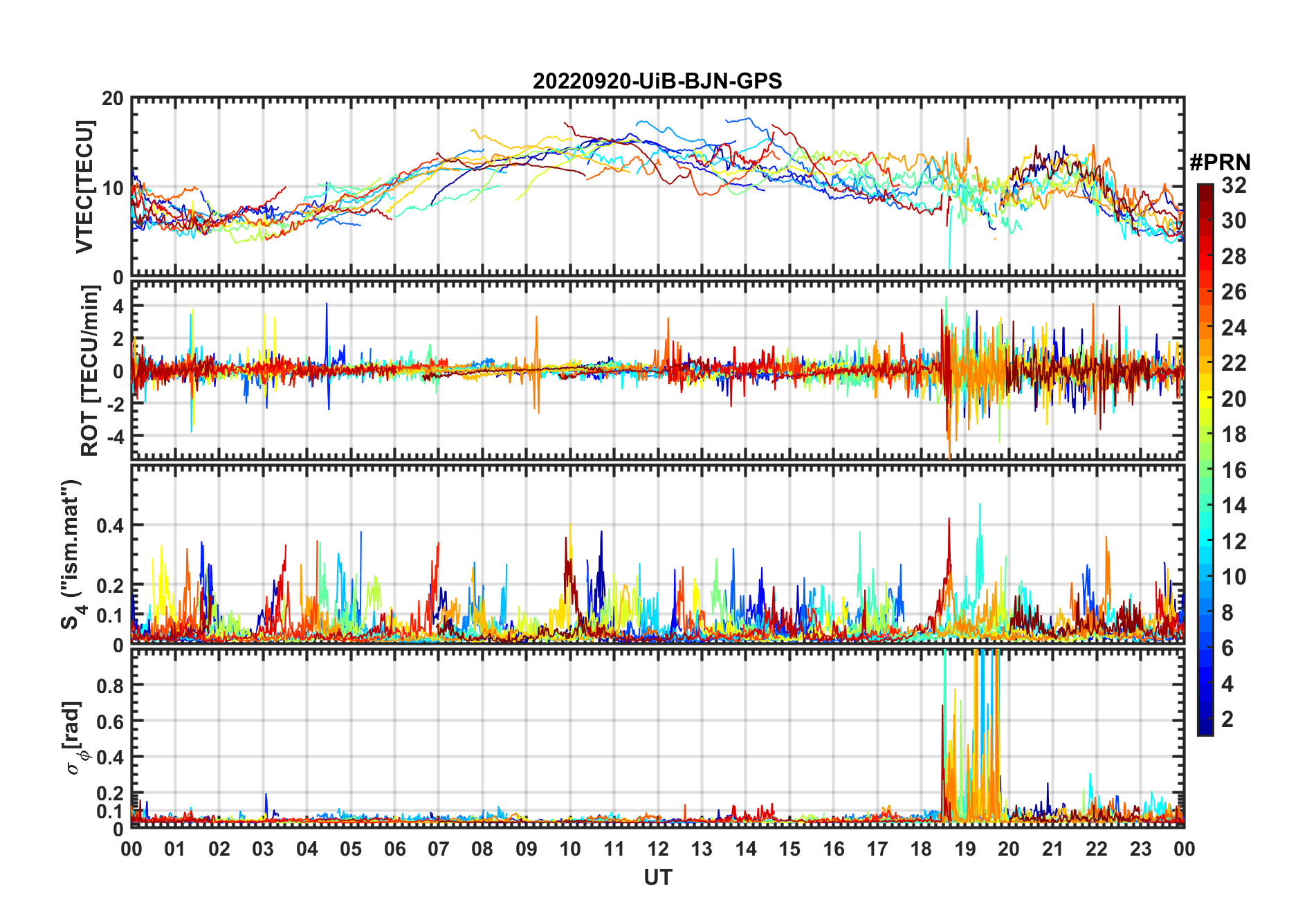Click colorbar tick label "8"
Image resolution: width=1316 pixels, height=920 pixels.
(x=1227, y=612)
